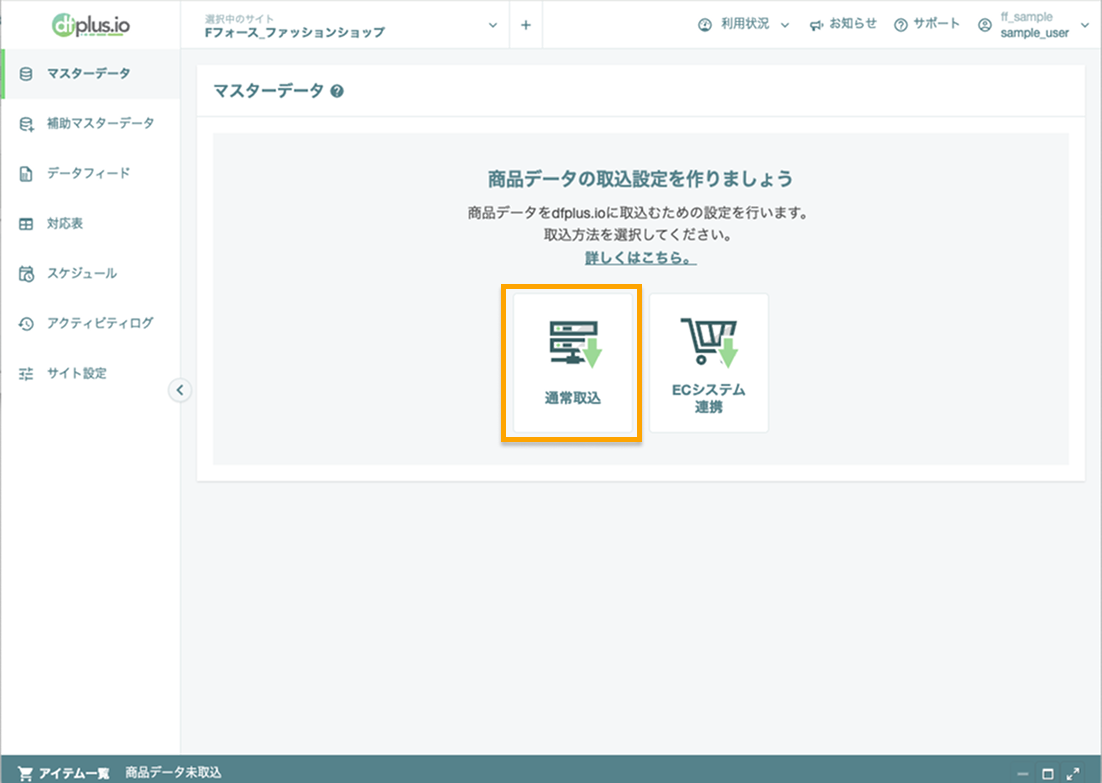
Task: Select the 通常取込 import method
Action: point(571,363)
